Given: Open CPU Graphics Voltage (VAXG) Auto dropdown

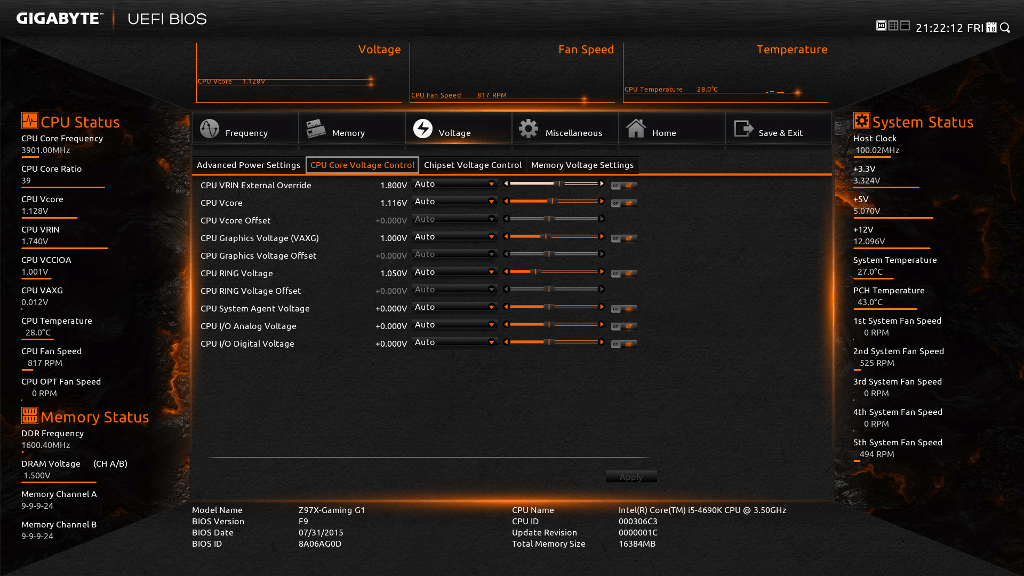Looking at the screenshot, I should pyautogui.click(x=455, y=238).
